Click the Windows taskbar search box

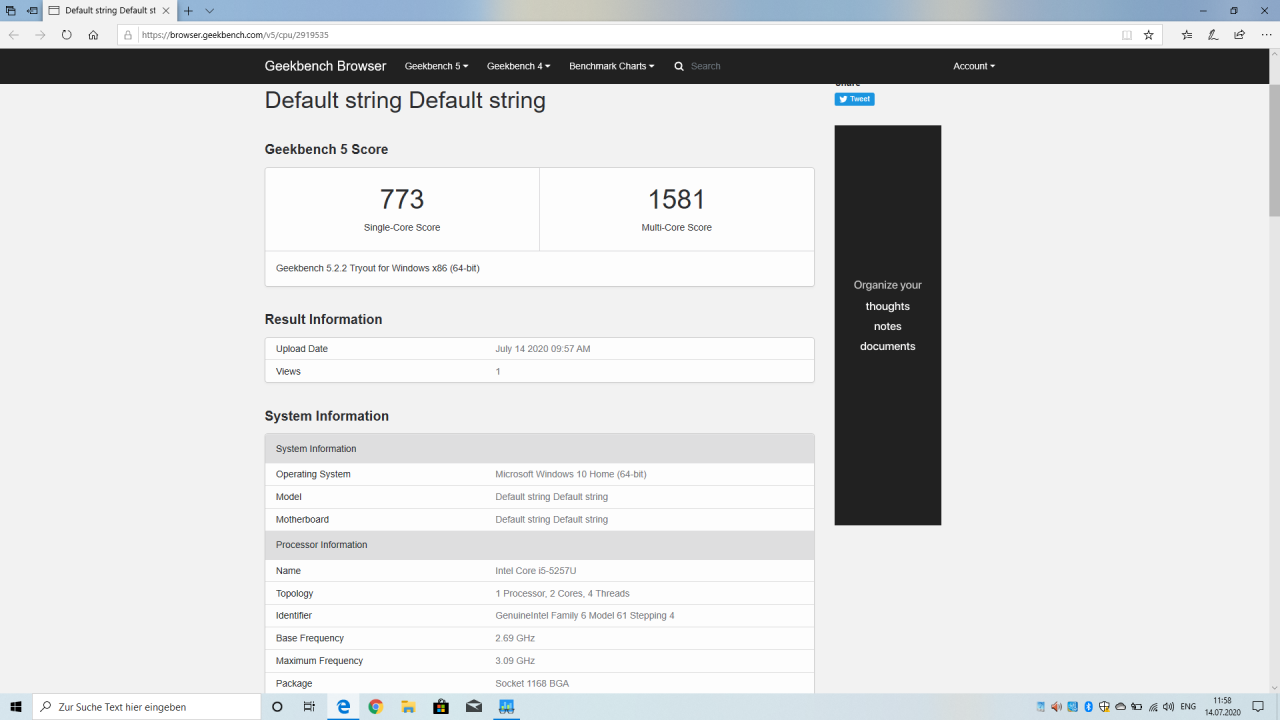click(146, 707)
